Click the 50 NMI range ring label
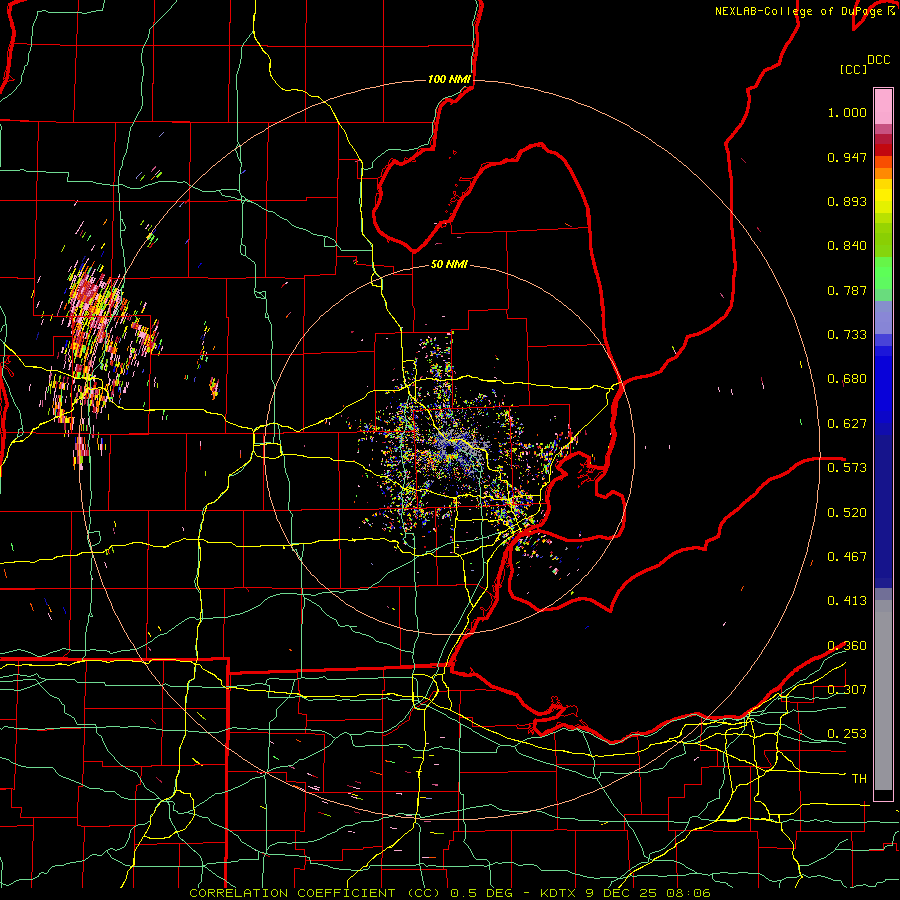This screenshot has width=900, height=900. (449, 264)
